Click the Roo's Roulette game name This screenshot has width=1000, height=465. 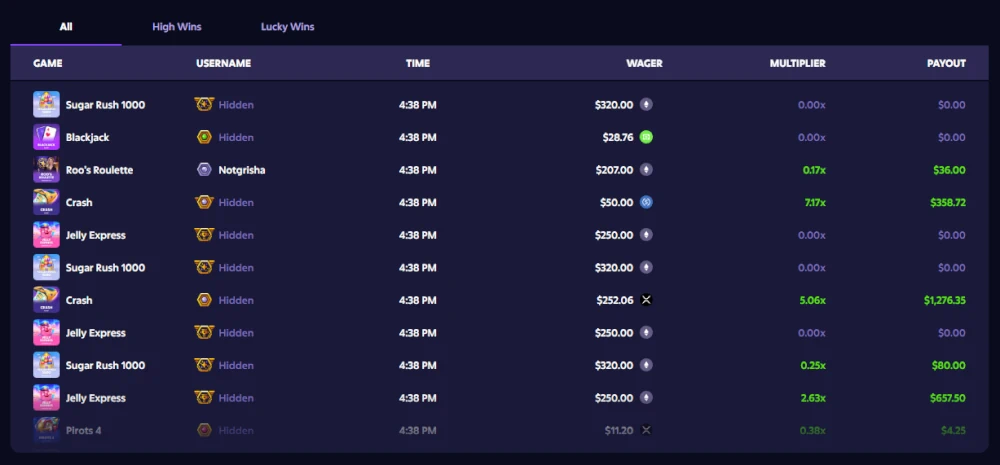[99, 170]
